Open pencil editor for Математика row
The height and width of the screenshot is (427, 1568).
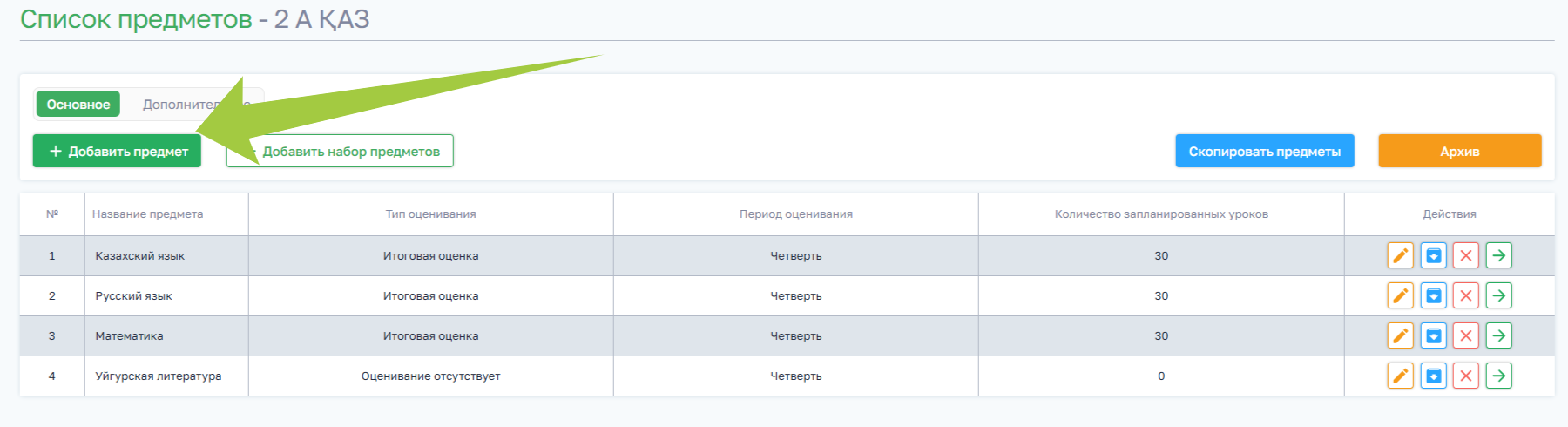pos(1400,335)
